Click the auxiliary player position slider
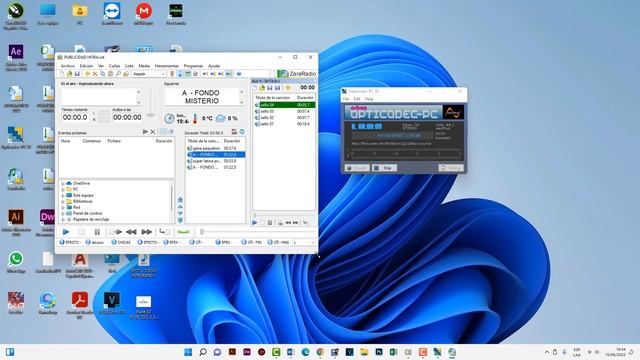640x360 pixels. (x=284, y=215)
